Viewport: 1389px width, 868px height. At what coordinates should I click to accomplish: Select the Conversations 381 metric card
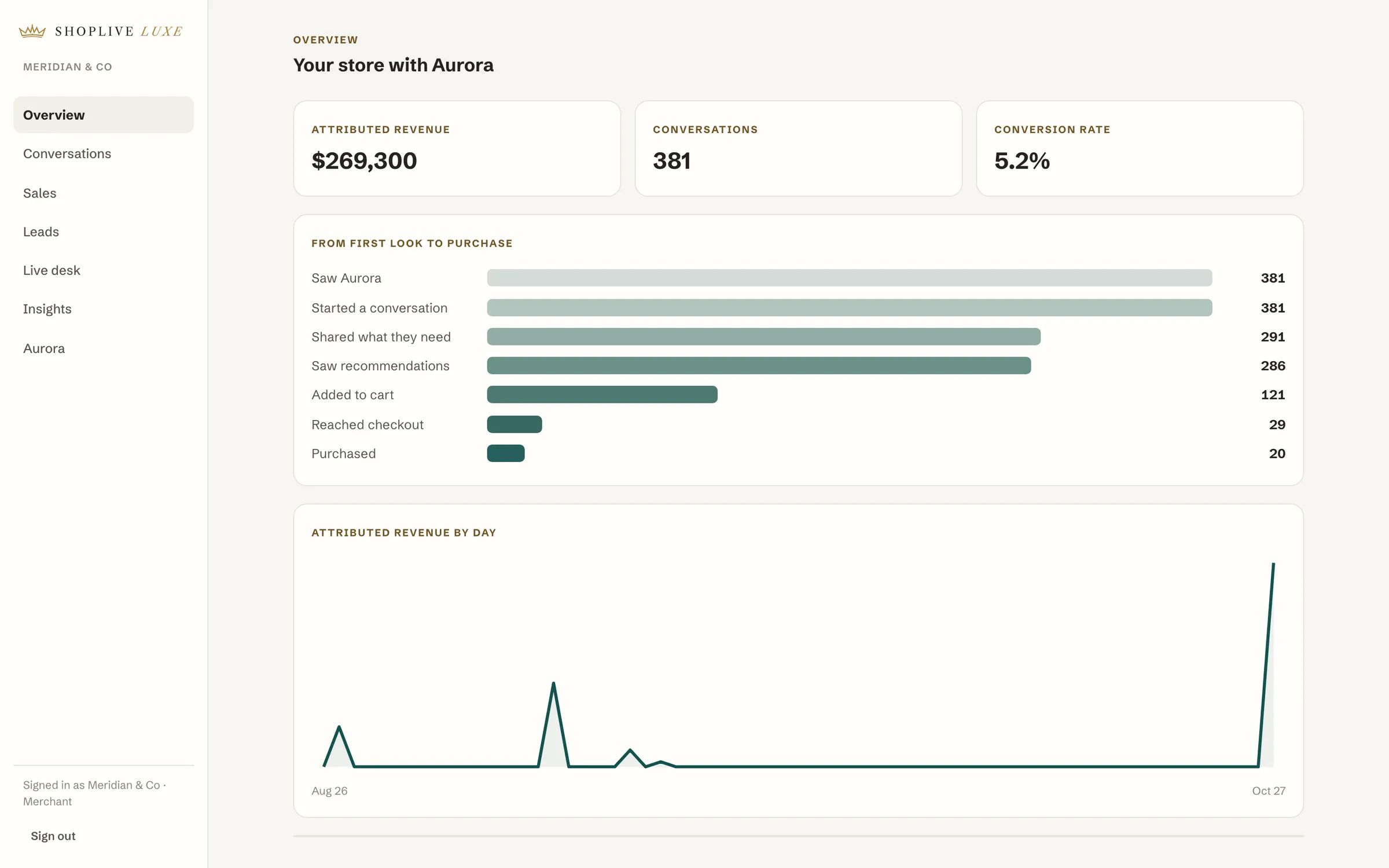pos(799,149)
